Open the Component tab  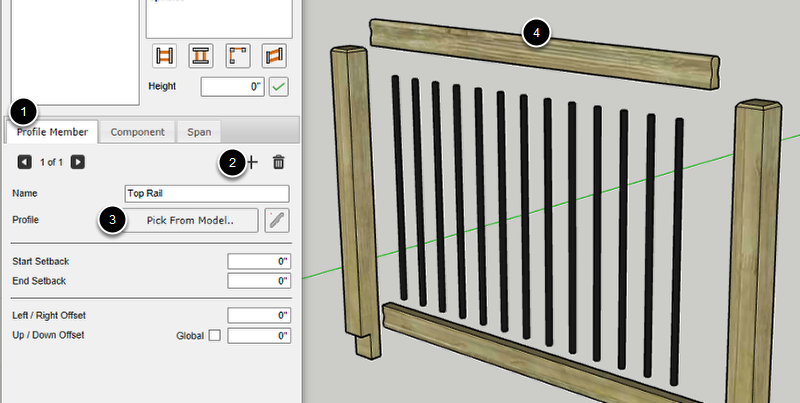[x=138, y=131]
